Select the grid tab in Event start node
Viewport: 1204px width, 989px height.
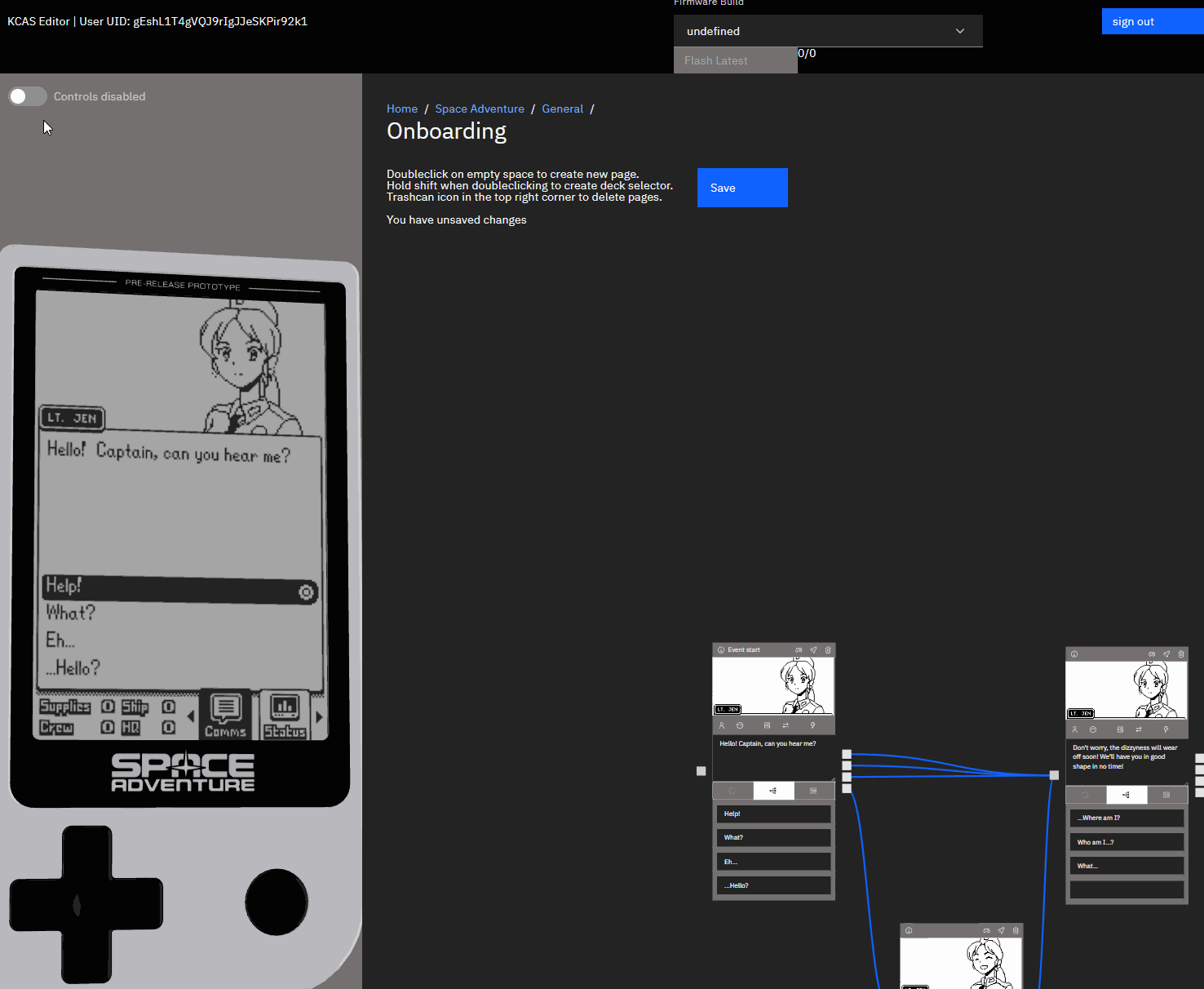point(813,791)
